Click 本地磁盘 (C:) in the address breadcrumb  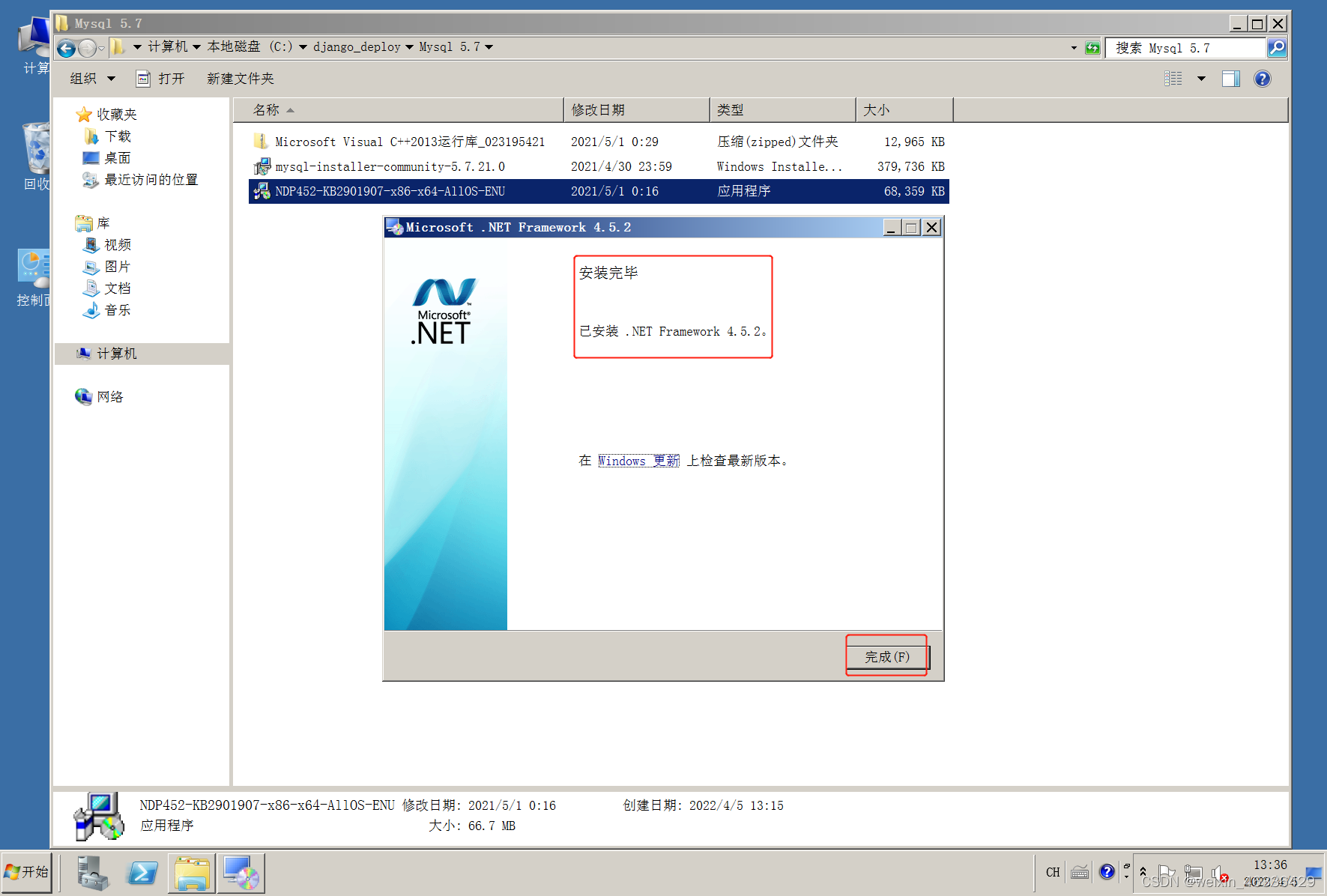click(250, 47)
